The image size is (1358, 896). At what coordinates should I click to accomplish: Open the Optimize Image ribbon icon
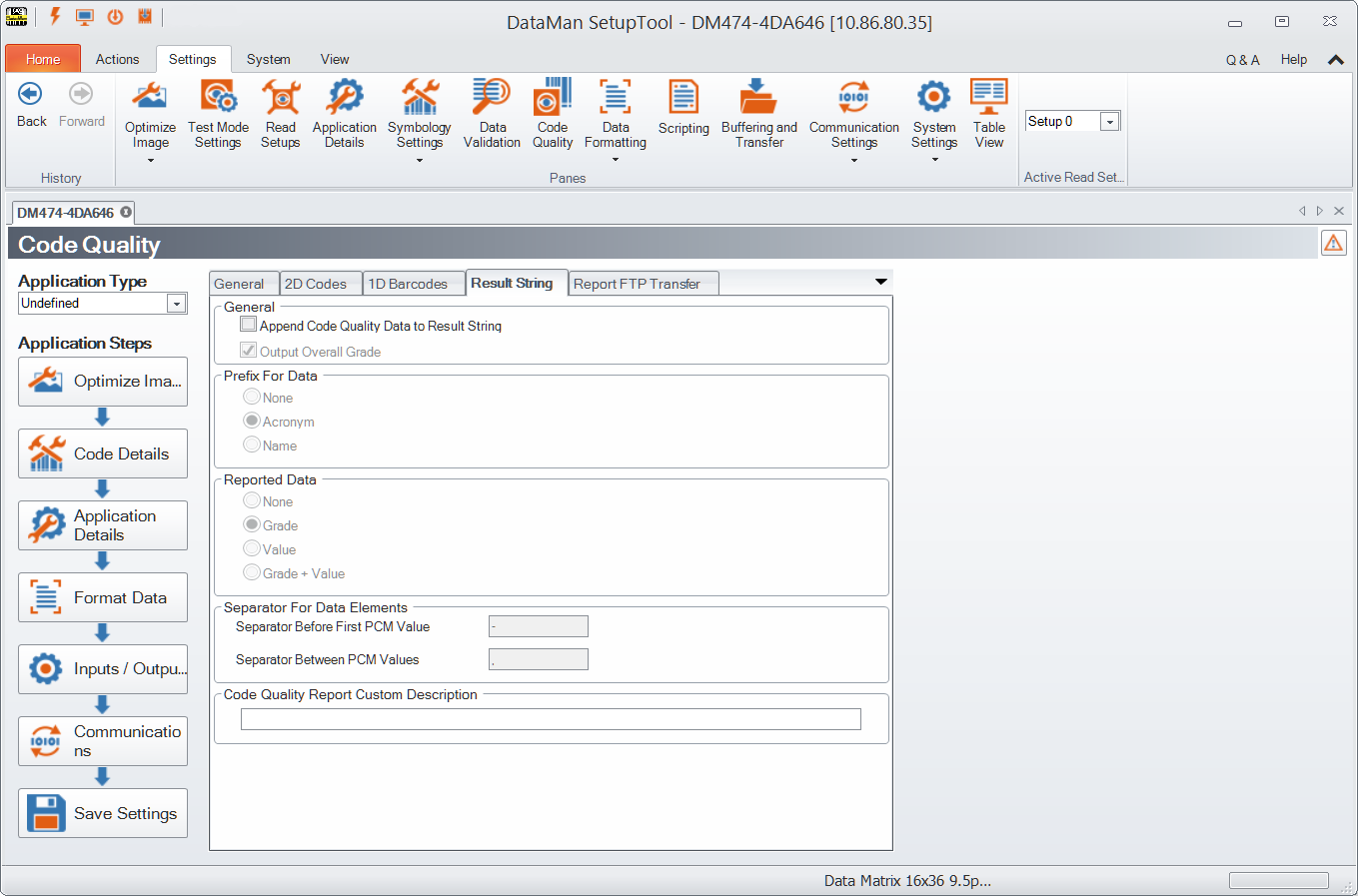150,115
